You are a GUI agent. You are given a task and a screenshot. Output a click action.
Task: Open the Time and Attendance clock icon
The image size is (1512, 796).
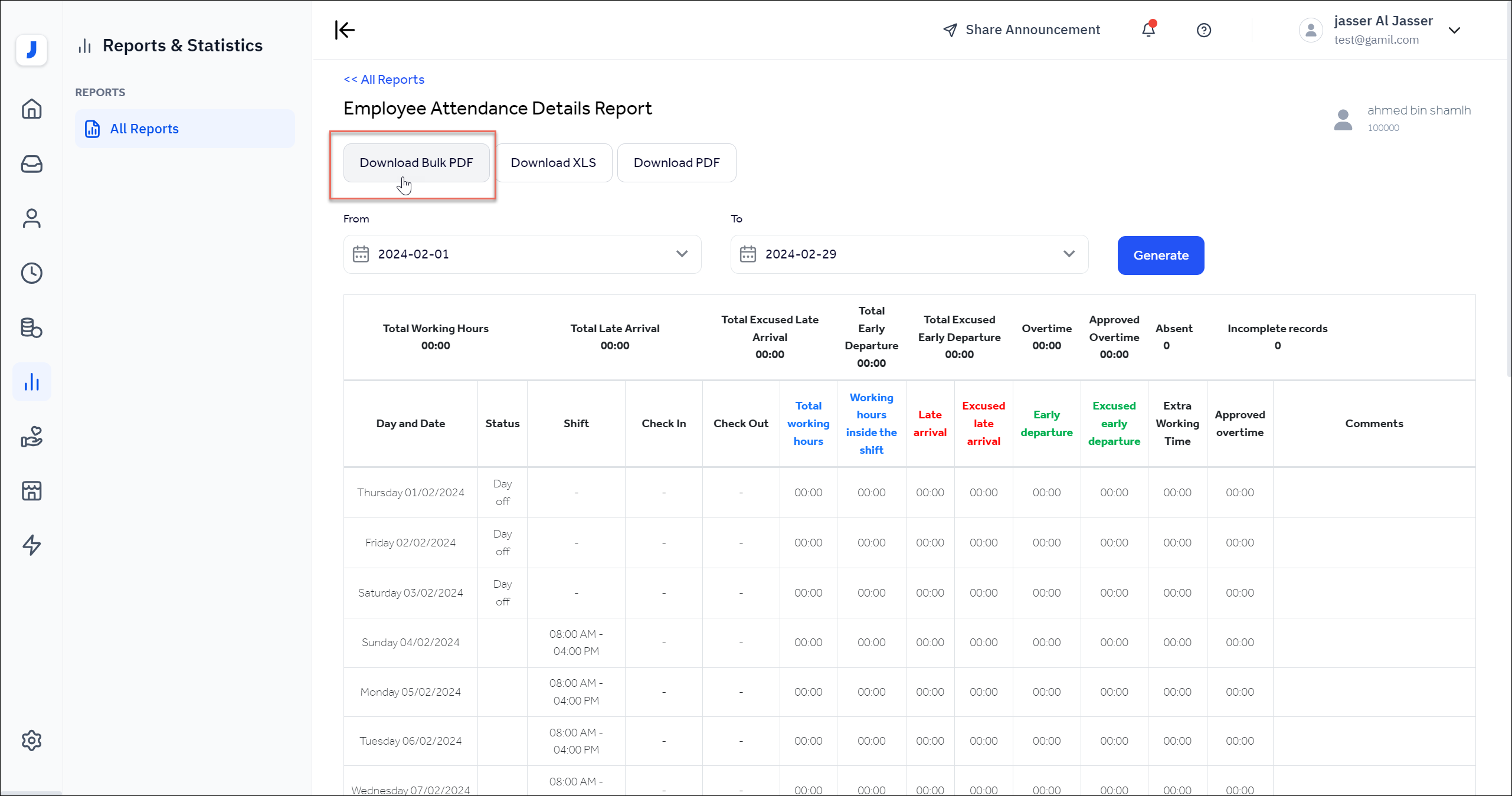(x=31, y=273)
